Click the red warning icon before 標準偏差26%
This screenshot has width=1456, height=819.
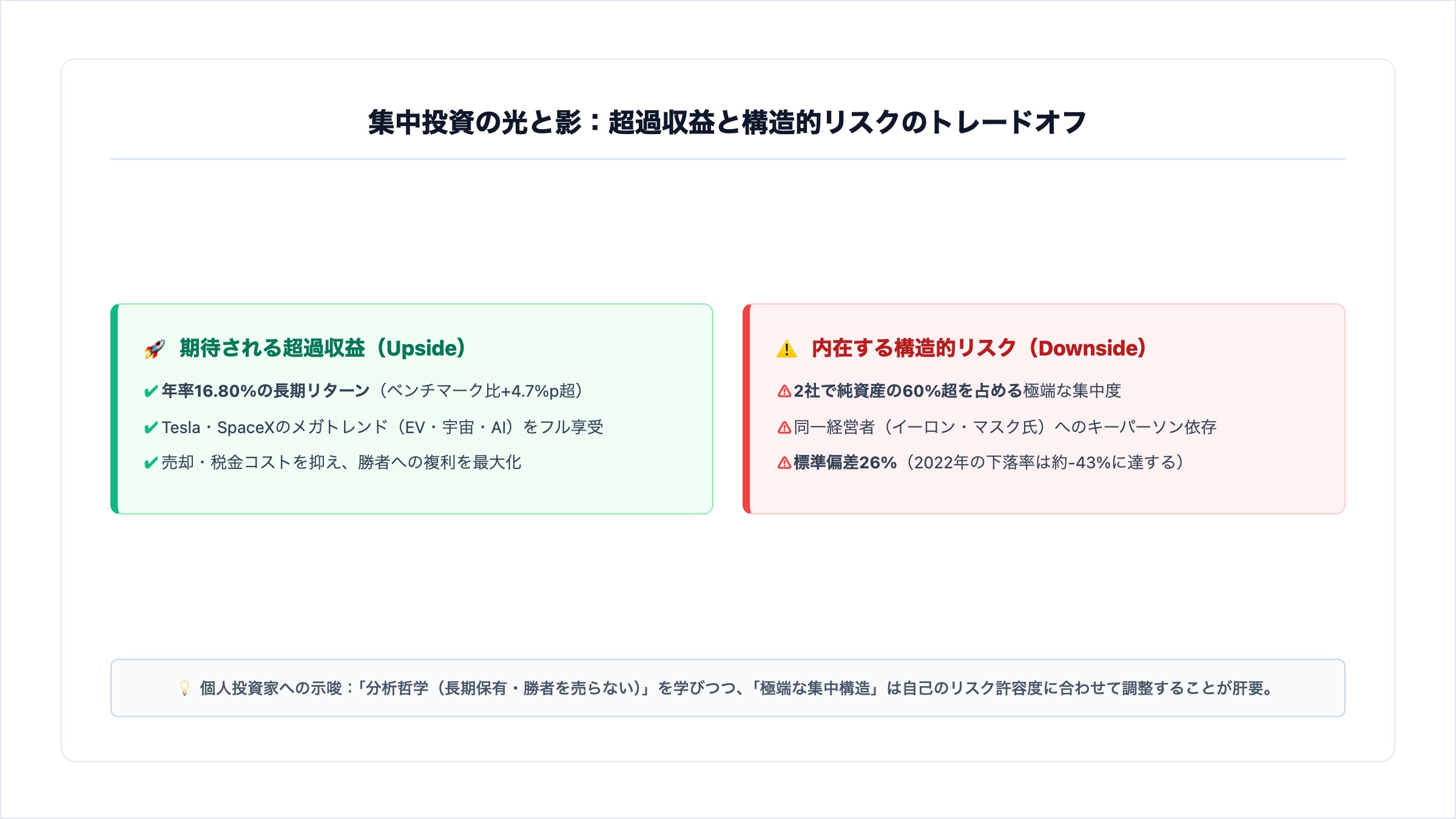tap(784, 463)
